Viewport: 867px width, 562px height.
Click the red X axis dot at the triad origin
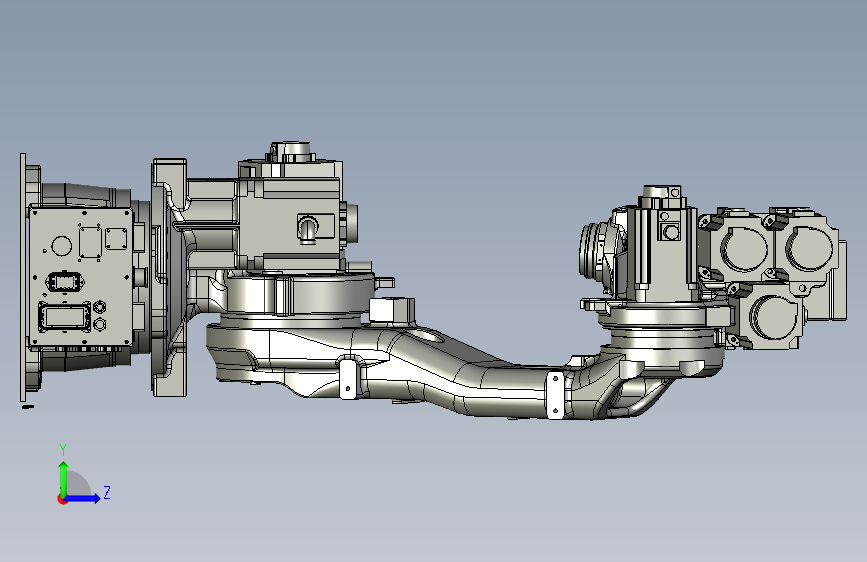(62, 499)
